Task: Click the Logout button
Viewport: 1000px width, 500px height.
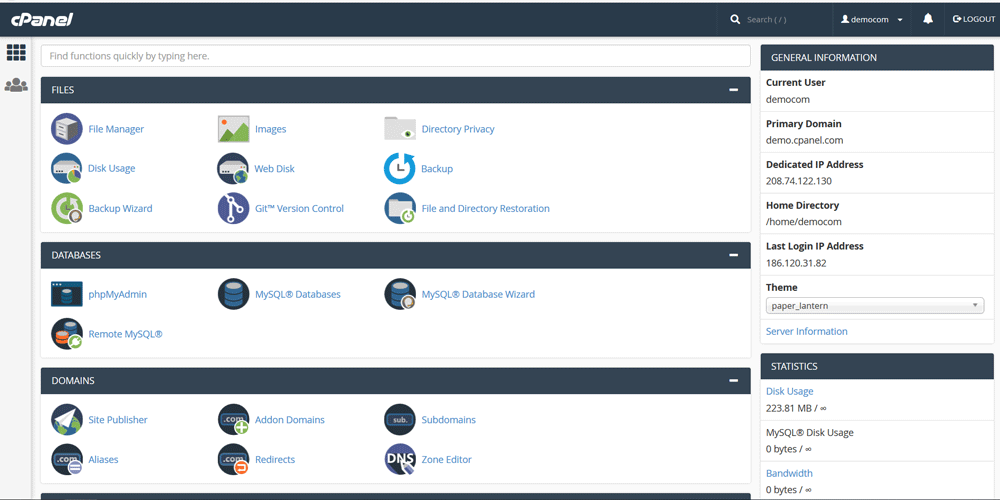Action: tap(973, 19)
